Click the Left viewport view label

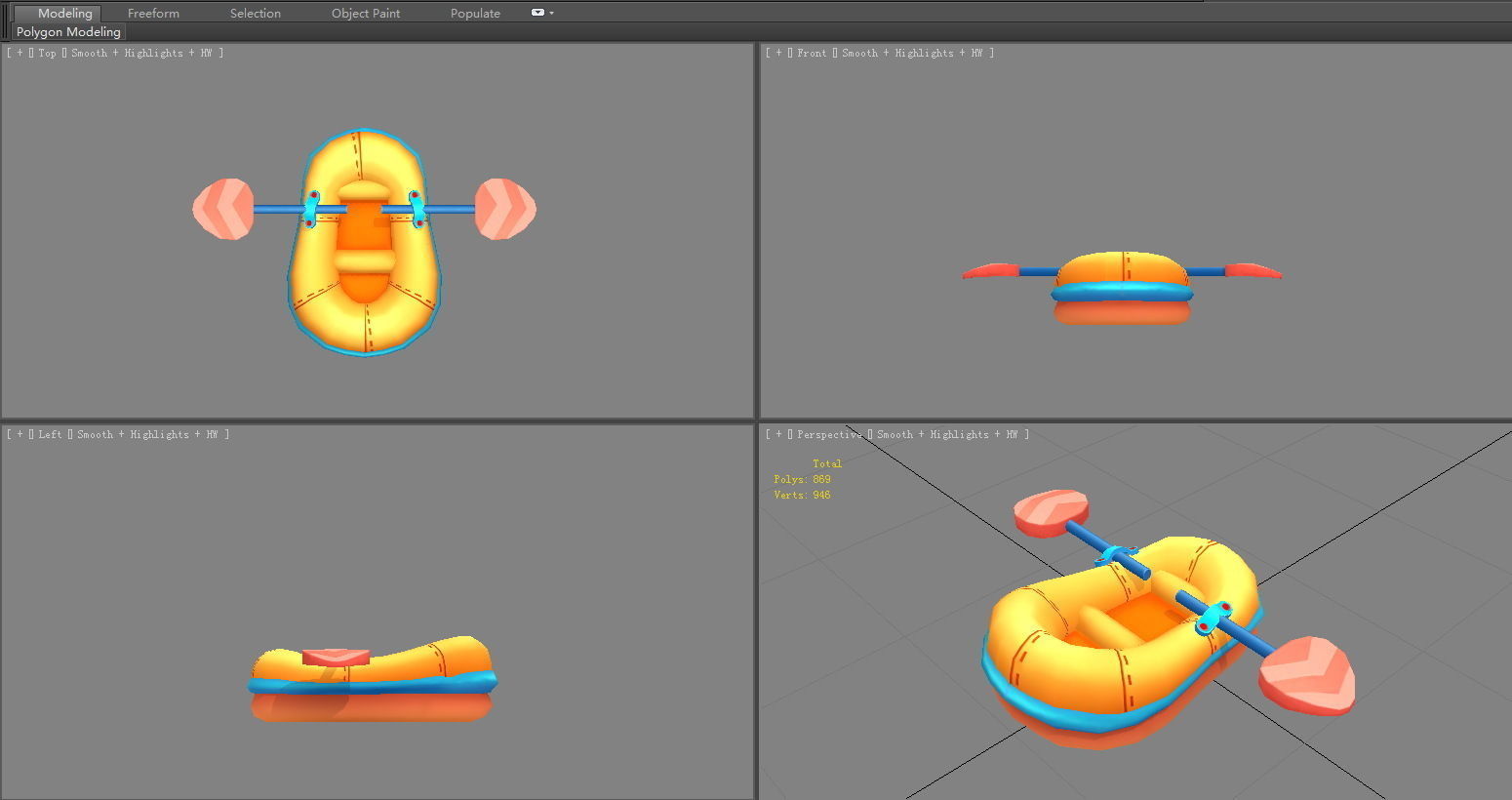tap(51, 434)
